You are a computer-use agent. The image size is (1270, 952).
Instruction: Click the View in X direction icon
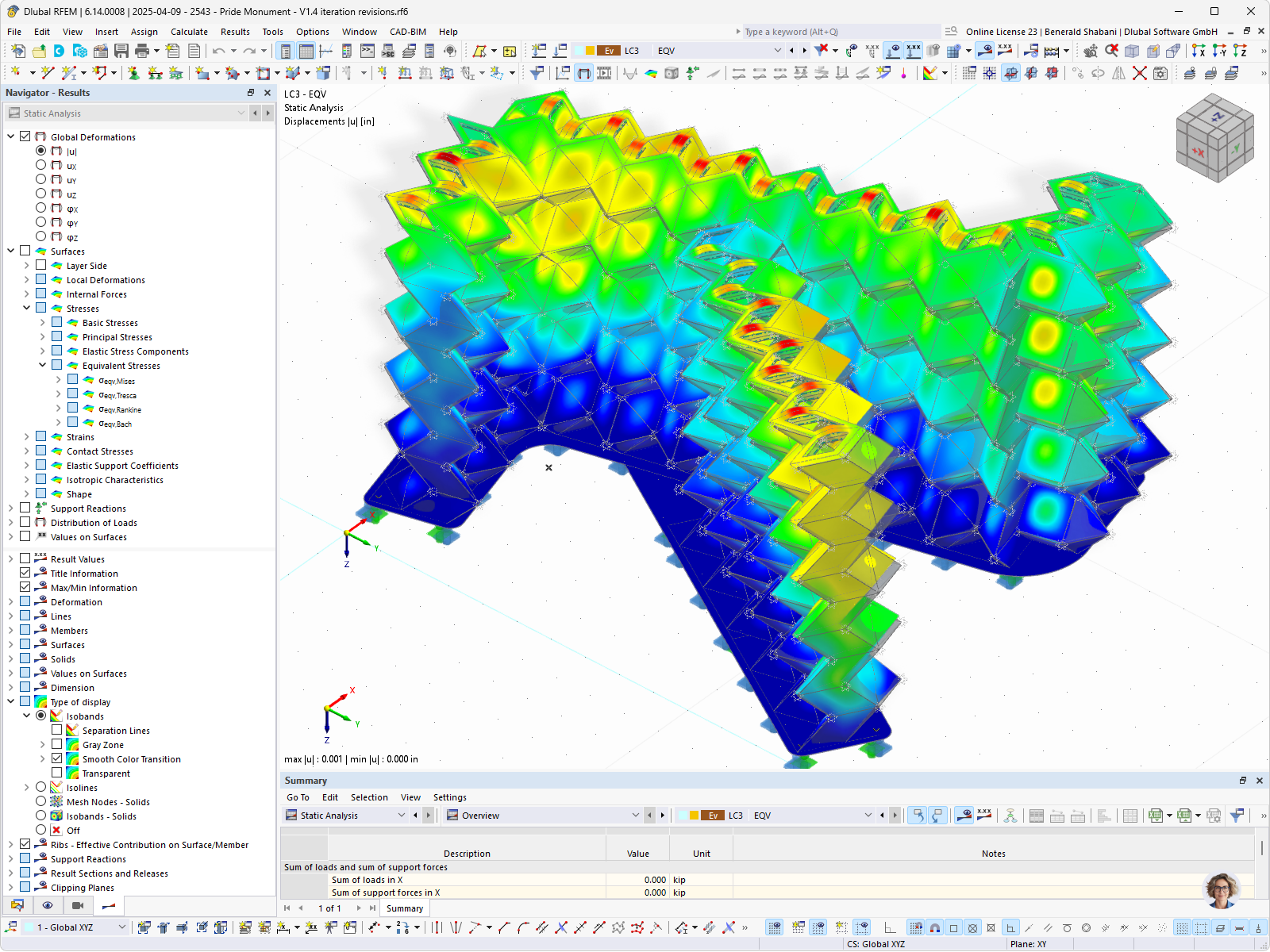[x=1199, y=51]
